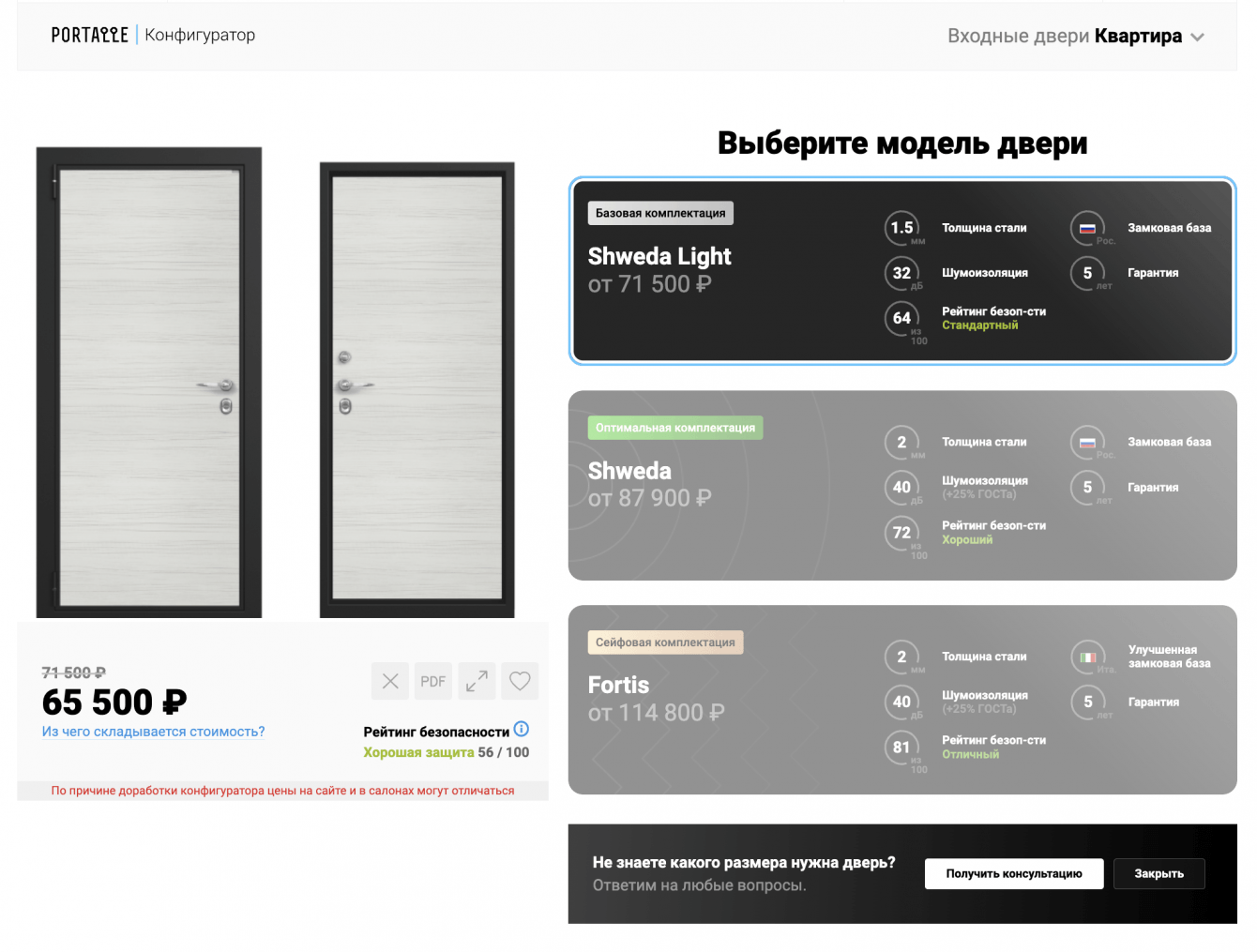Viewport: 1257px width, 952px height.
Task: Click Shweda Light steel thickness 1.5 badge
Action: click(901, 228)
